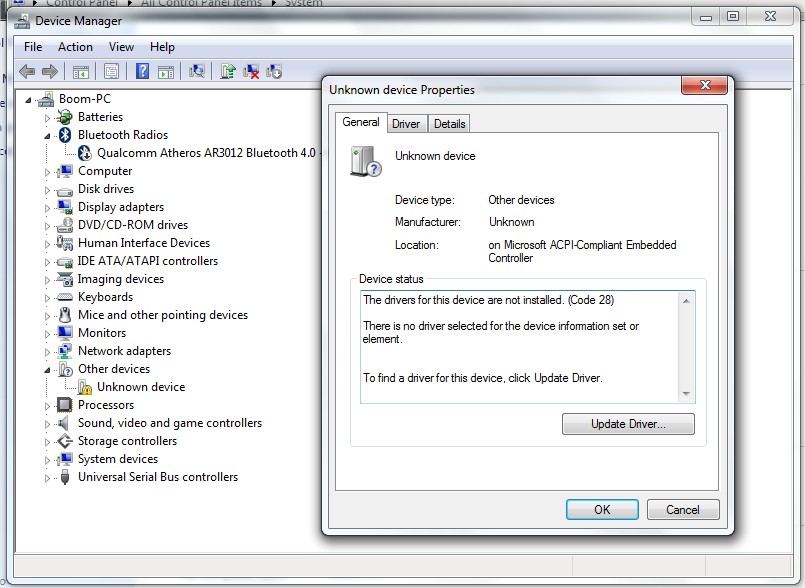Click the Update Driver... button
805x588 pixels.
coord(628,424)
